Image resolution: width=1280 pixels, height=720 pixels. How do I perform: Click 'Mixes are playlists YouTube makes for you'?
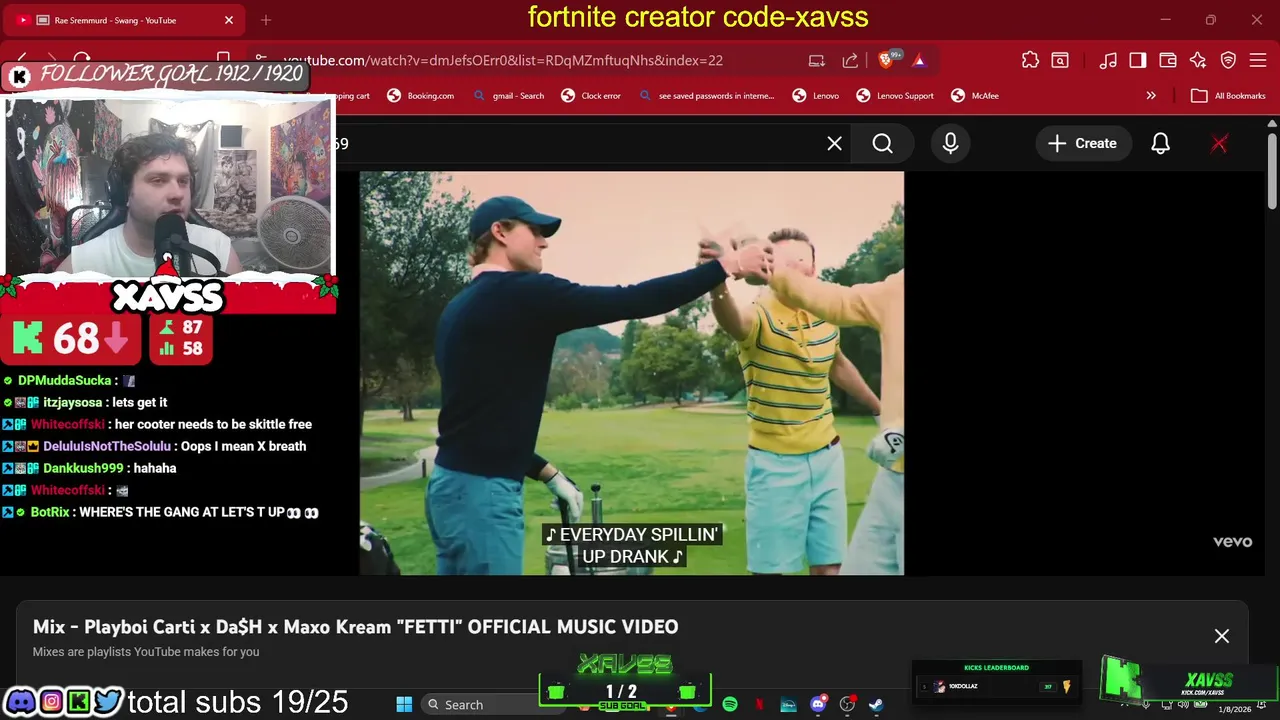coord(146,652)
